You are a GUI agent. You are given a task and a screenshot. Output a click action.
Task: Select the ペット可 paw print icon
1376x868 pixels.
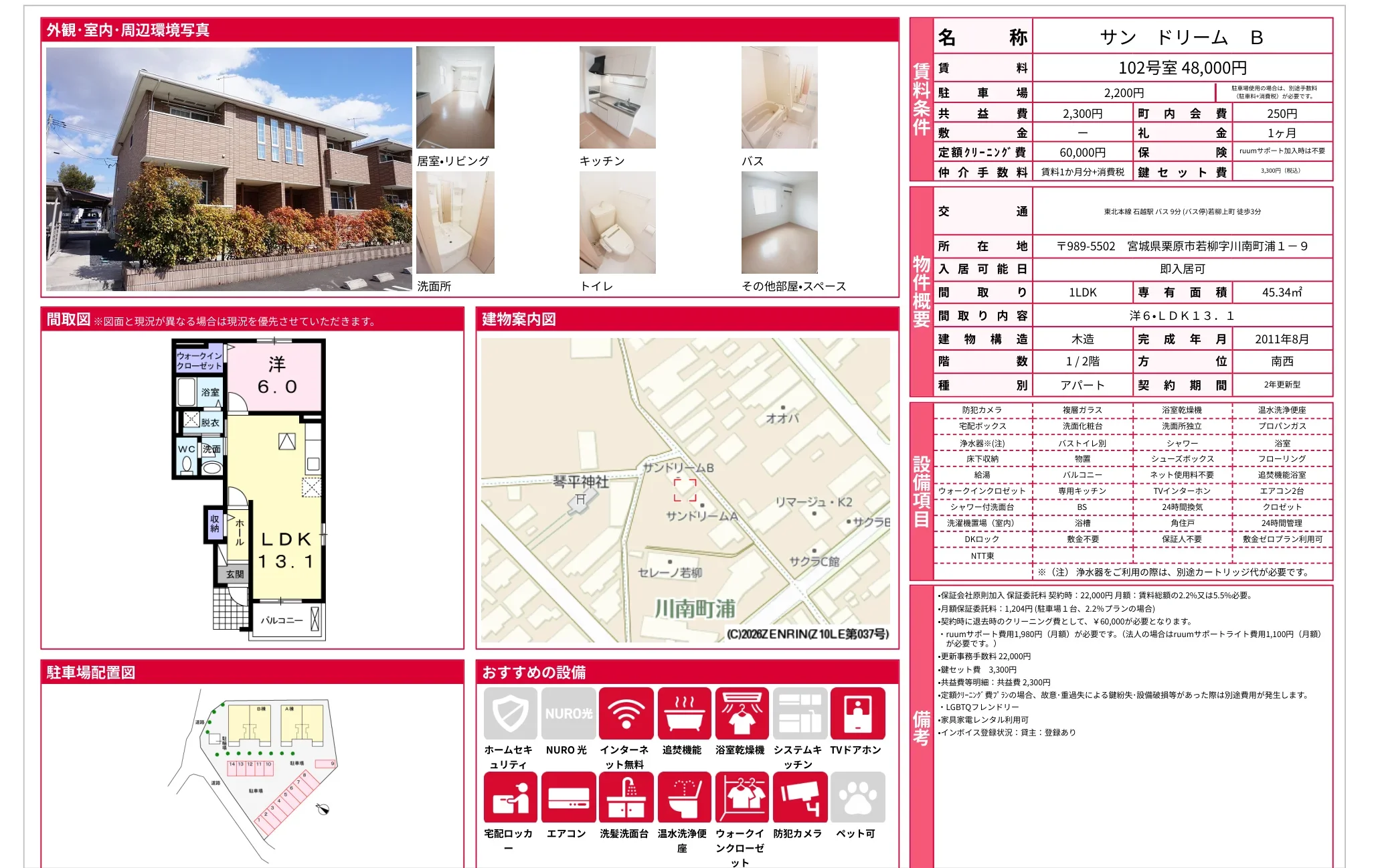click(858, 797)
